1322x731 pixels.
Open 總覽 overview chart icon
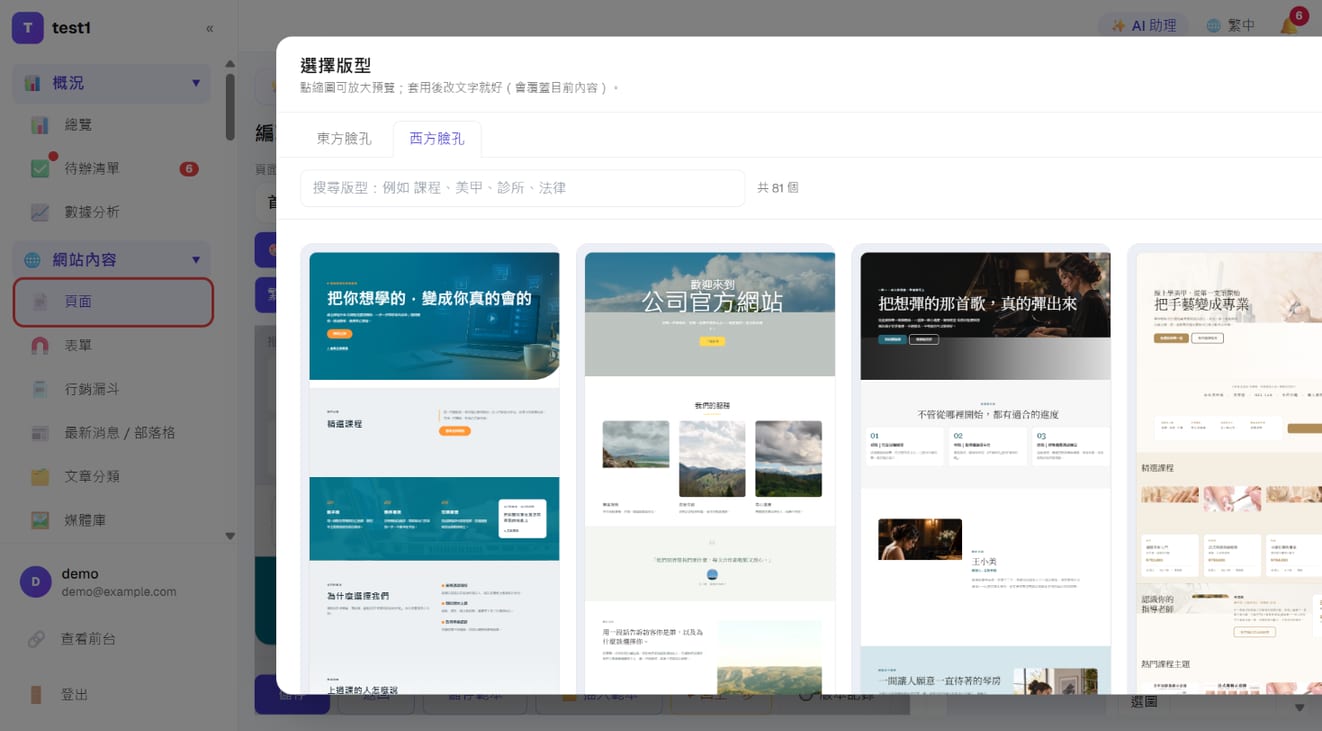pyautogui.click(x=40, y=125)
